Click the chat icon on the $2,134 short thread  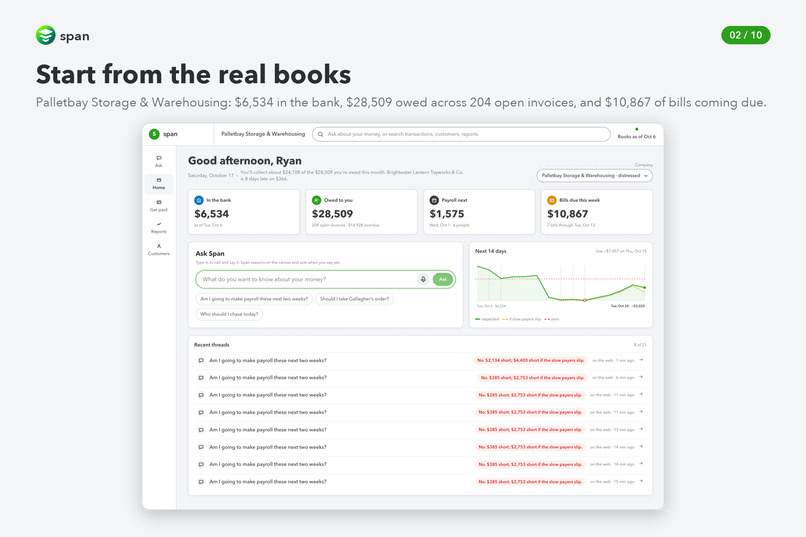tap(201, 361)
